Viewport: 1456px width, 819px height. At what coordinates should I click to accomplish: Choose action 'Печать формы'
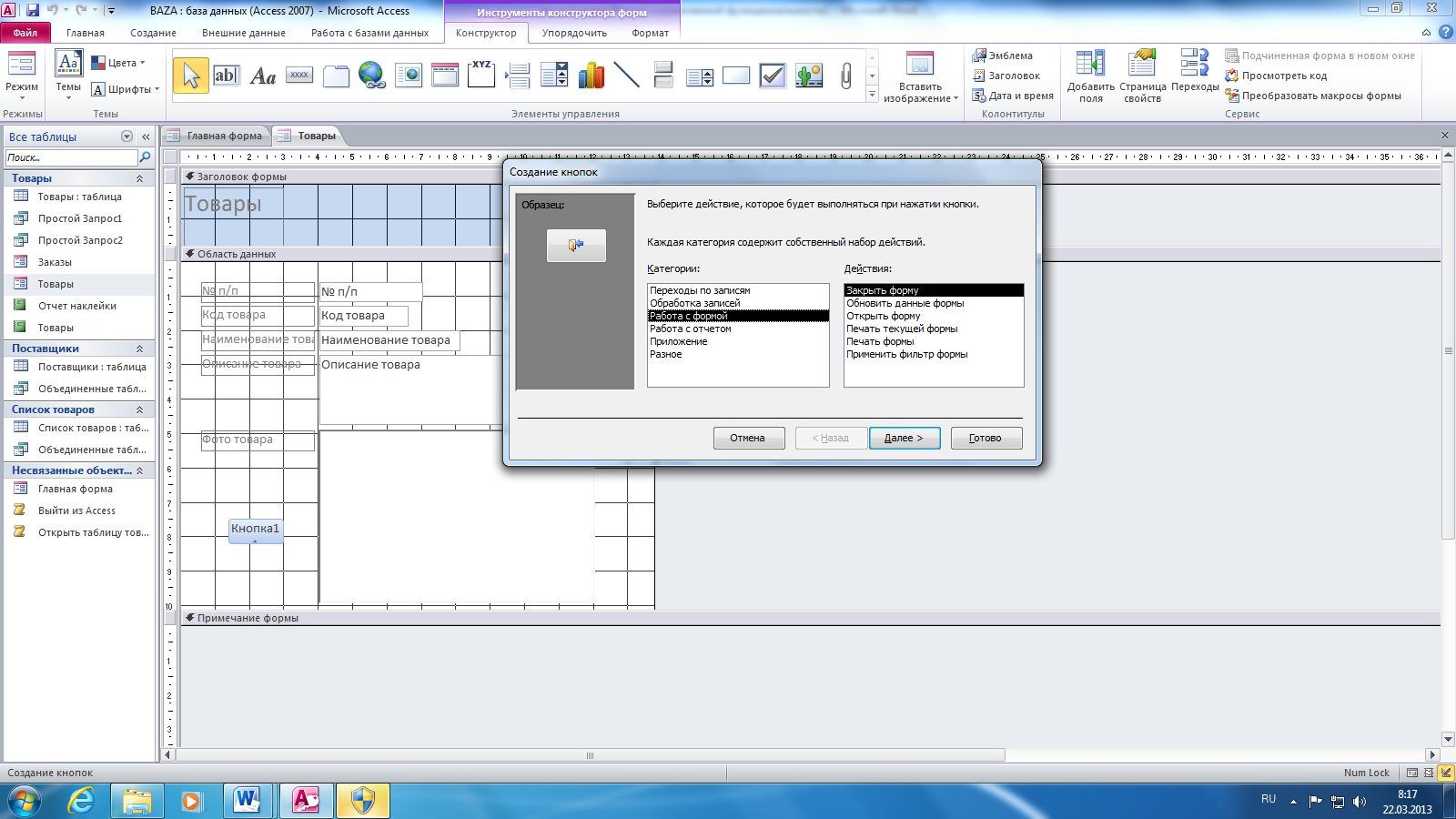pyautogui.click(x=934, y=341)
